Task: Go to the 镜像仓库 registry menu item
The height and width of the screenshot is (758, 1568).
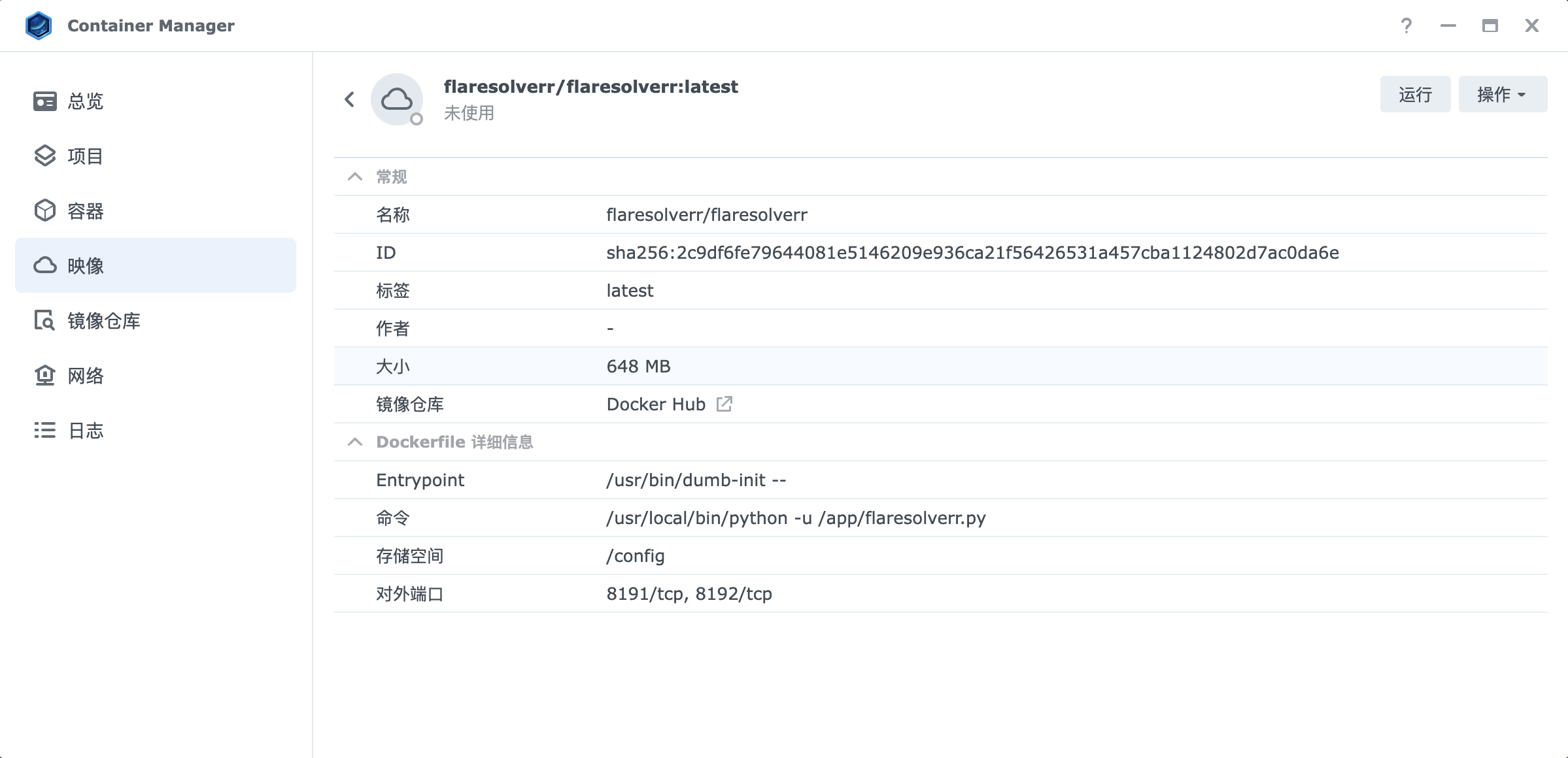Action: pos(104,321)
